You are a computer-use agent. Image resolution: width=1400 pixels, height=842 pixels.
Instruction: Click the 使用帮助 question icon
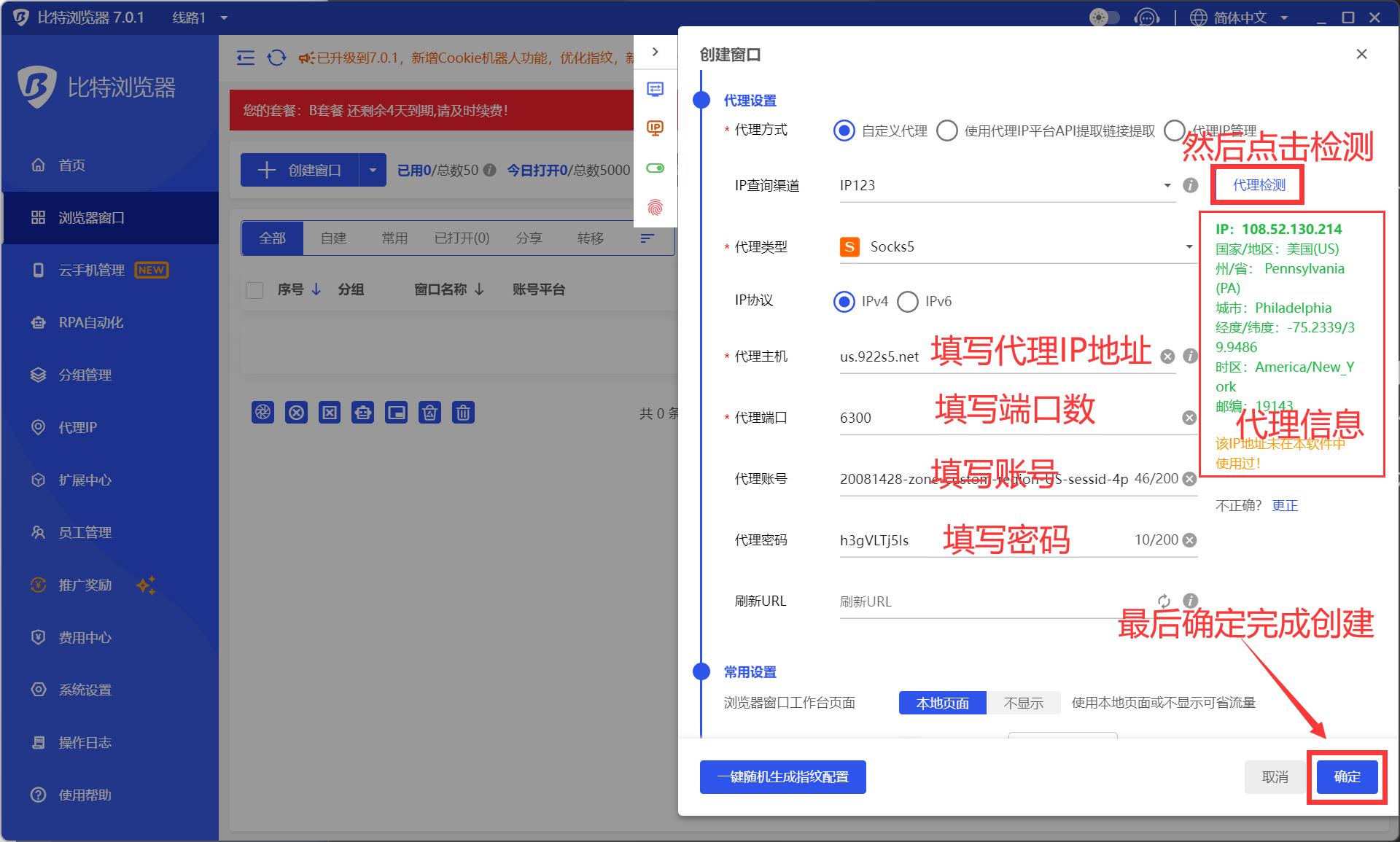point(39,795)
